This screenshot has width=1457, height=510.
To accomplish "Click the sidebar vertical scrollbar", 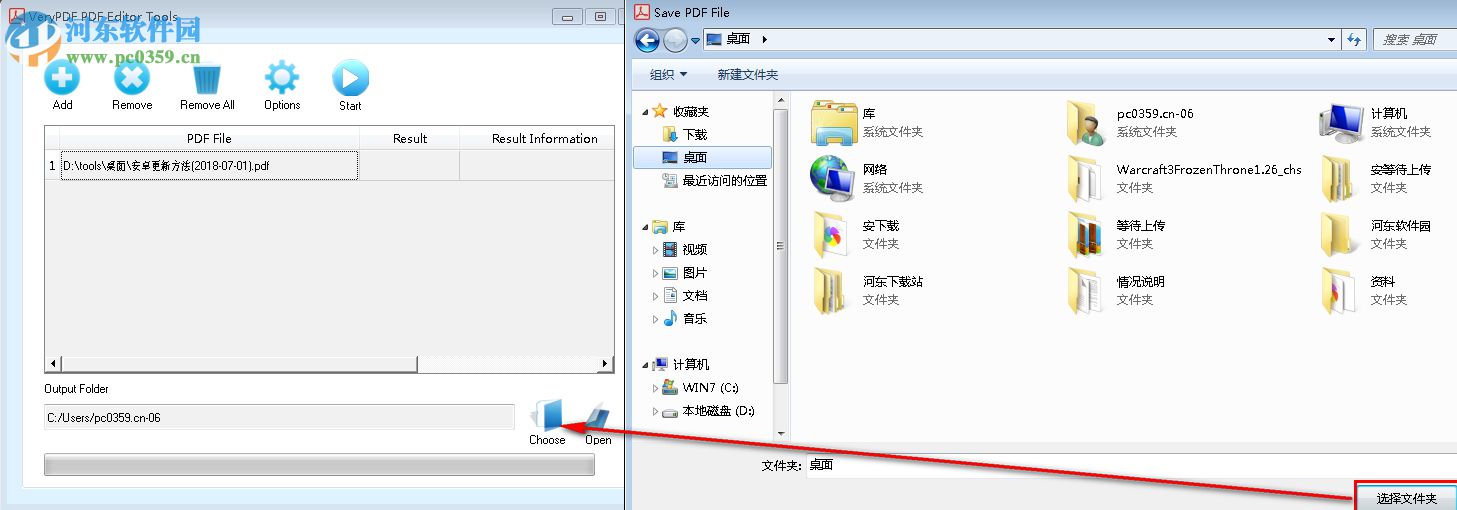I will (x=782, y=248).
